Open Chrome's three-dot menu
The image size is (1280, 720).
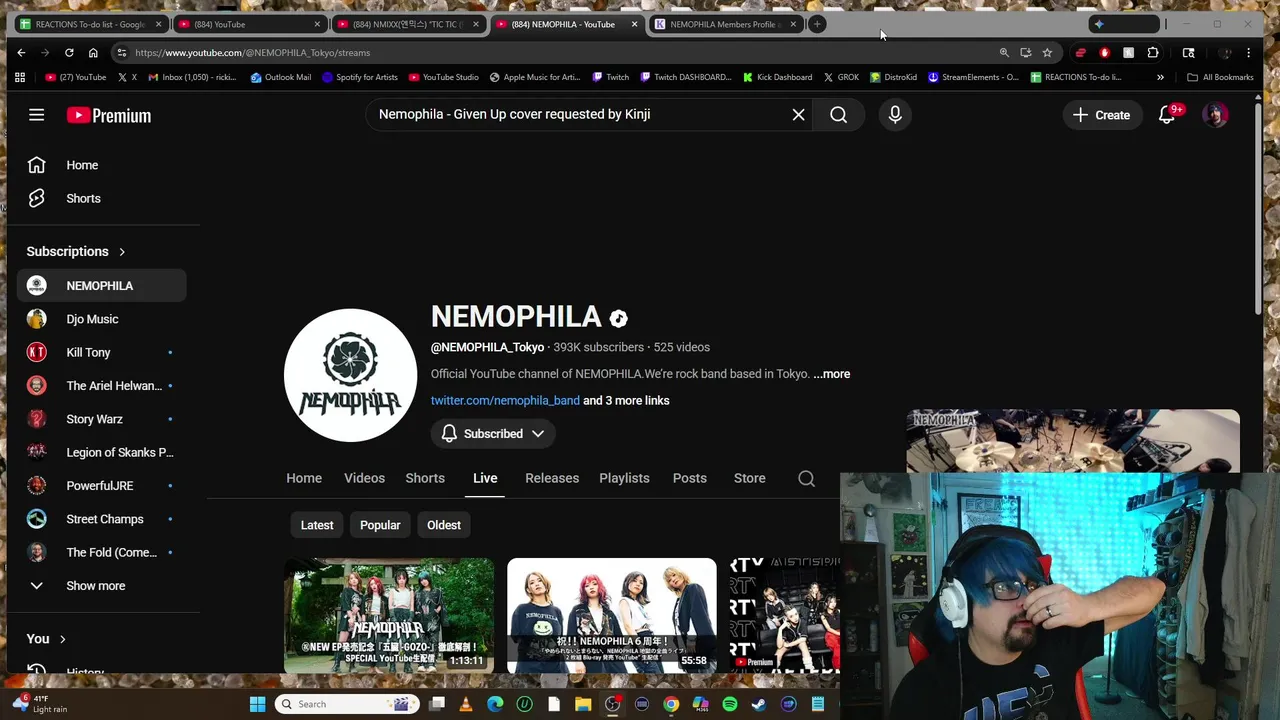pyautogui.click(x=1248, y=52)
